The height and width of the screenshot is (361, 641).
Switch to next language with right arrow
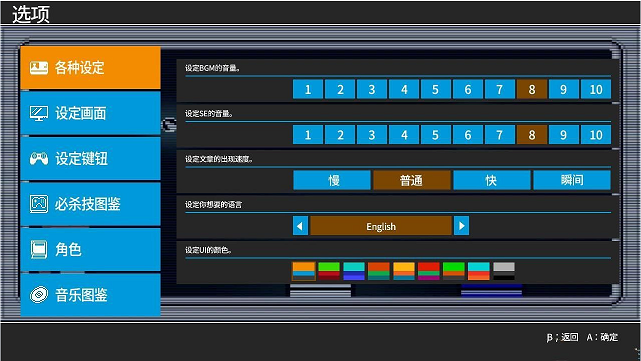(462, 226)
